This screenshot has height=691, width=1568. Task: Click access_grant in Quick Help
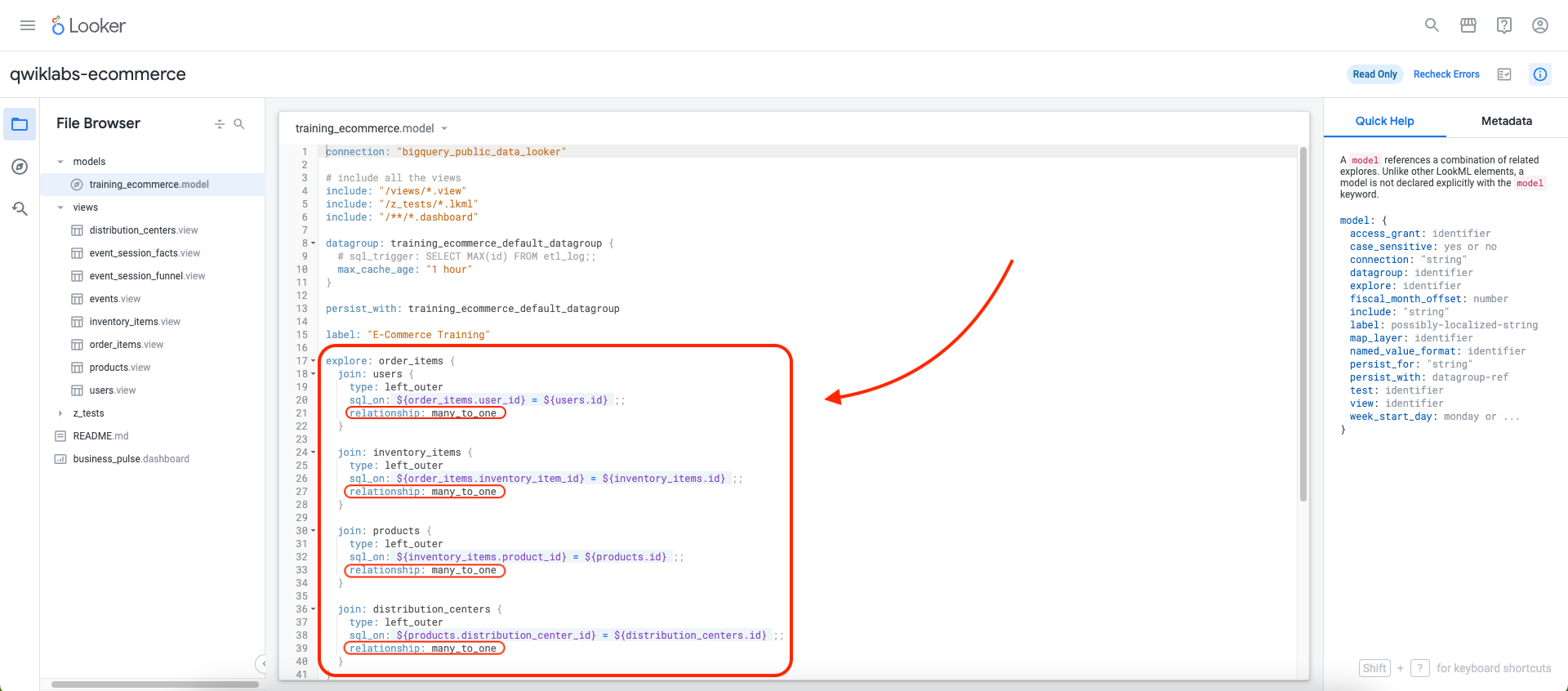click(1385, 234)
